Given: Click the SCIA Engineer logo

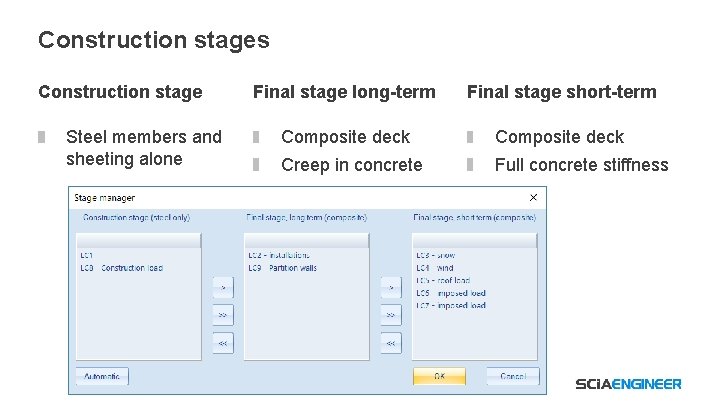Looking at the screenshot, I should (x=628, y=384).
